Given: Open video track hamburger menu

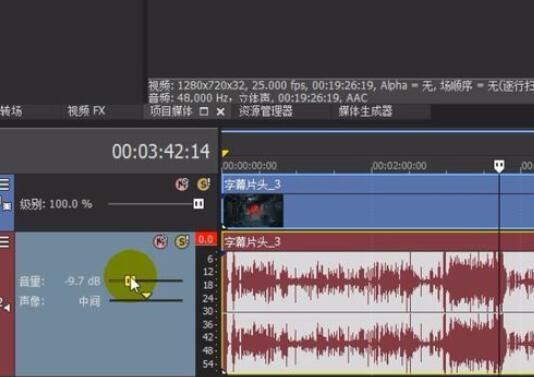Looking at the screenshot, I should coord(4,184).
